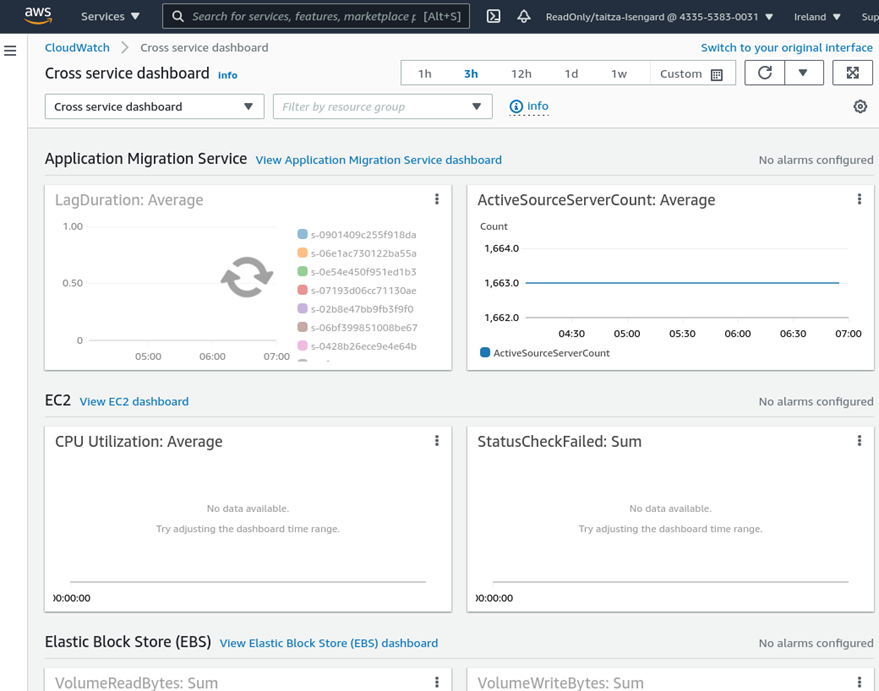Toggle ActiveSourceServerCount legend series

click(x=545, y=353)
